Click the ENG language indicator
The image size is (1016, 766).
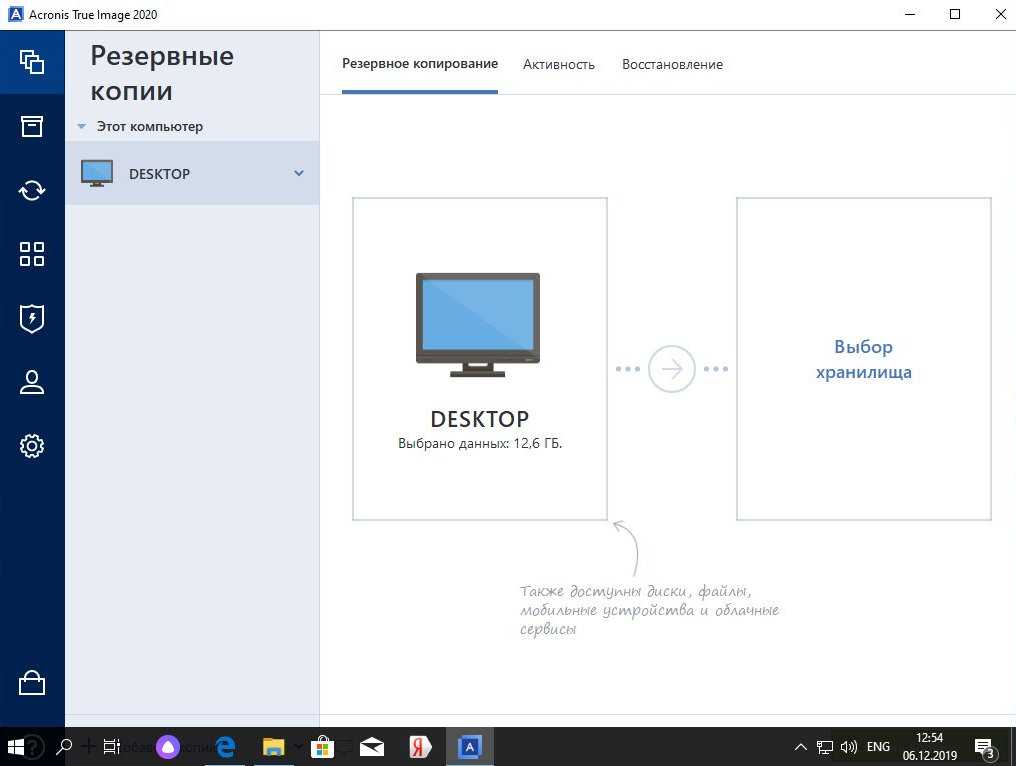click(878, 747)
